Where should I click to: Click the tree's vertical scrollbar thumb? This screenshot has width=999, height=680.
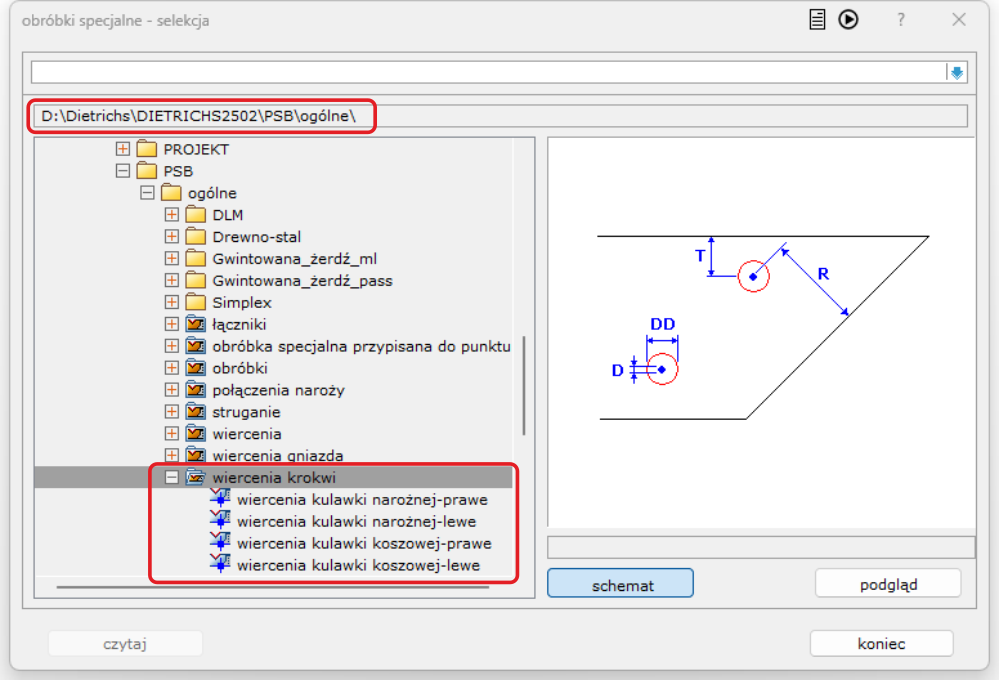coord(524,386)
